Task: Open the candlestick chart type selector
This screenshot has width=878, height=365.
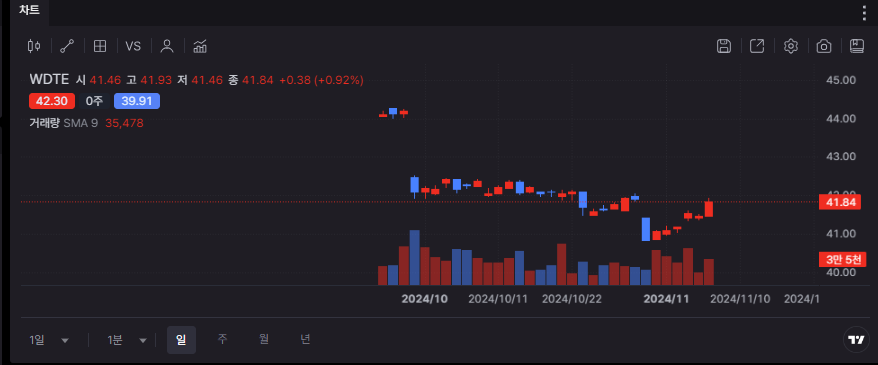Action: pyautogui.click(x=34, y=46)
